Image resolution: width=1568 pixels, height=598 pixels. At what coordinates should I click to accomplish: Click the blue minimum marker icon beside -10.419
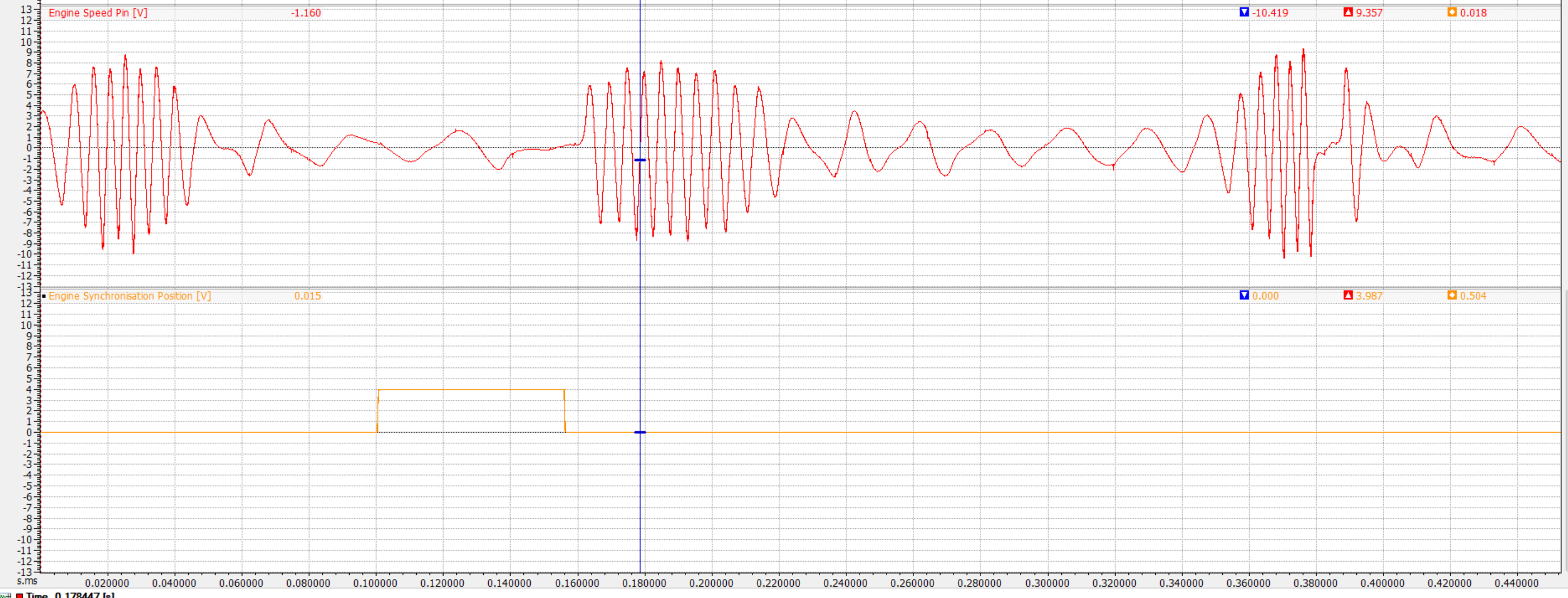1244,12
